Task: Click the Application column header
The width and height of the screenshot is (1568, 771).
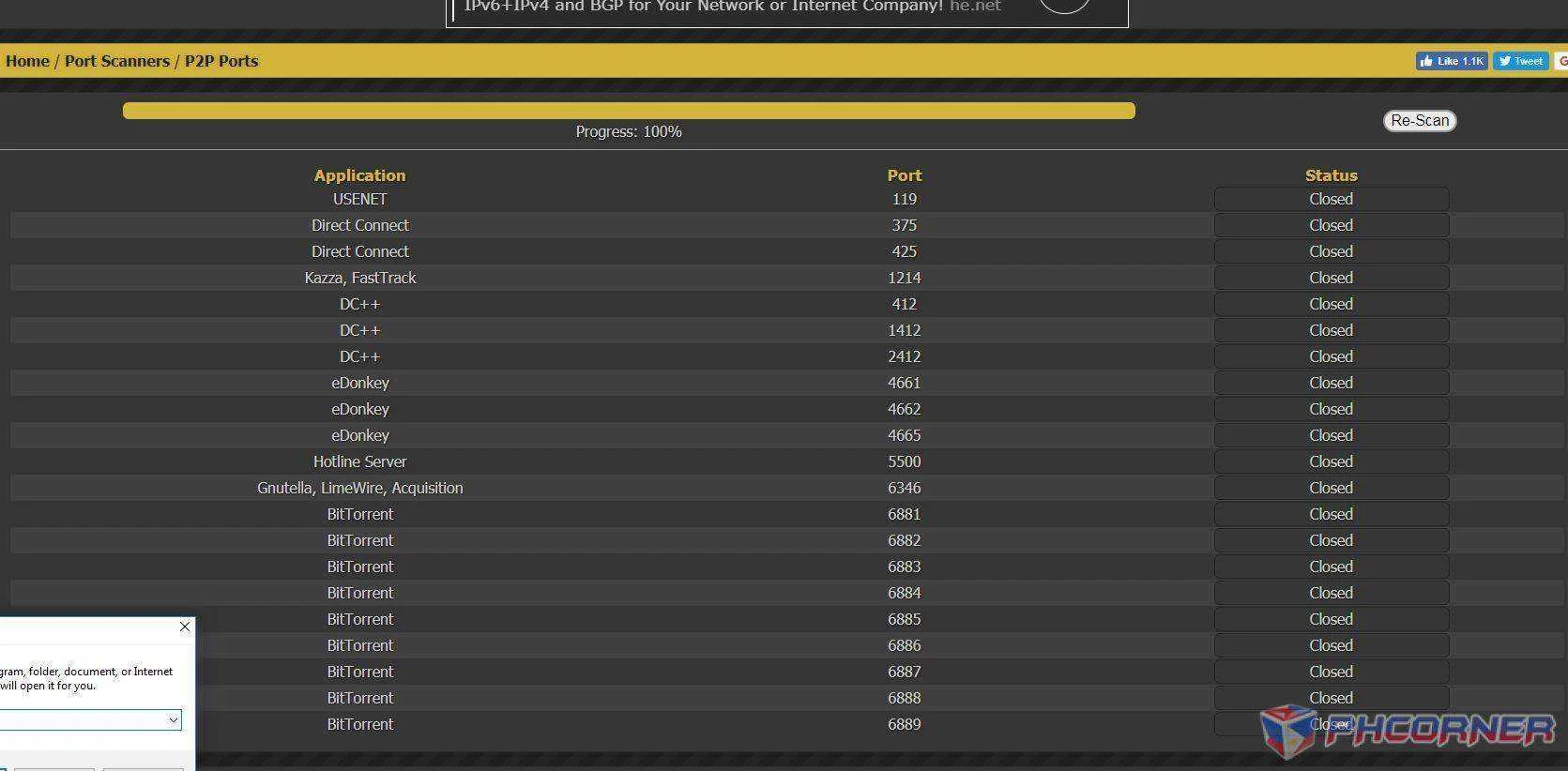Action: pos(359,175)
